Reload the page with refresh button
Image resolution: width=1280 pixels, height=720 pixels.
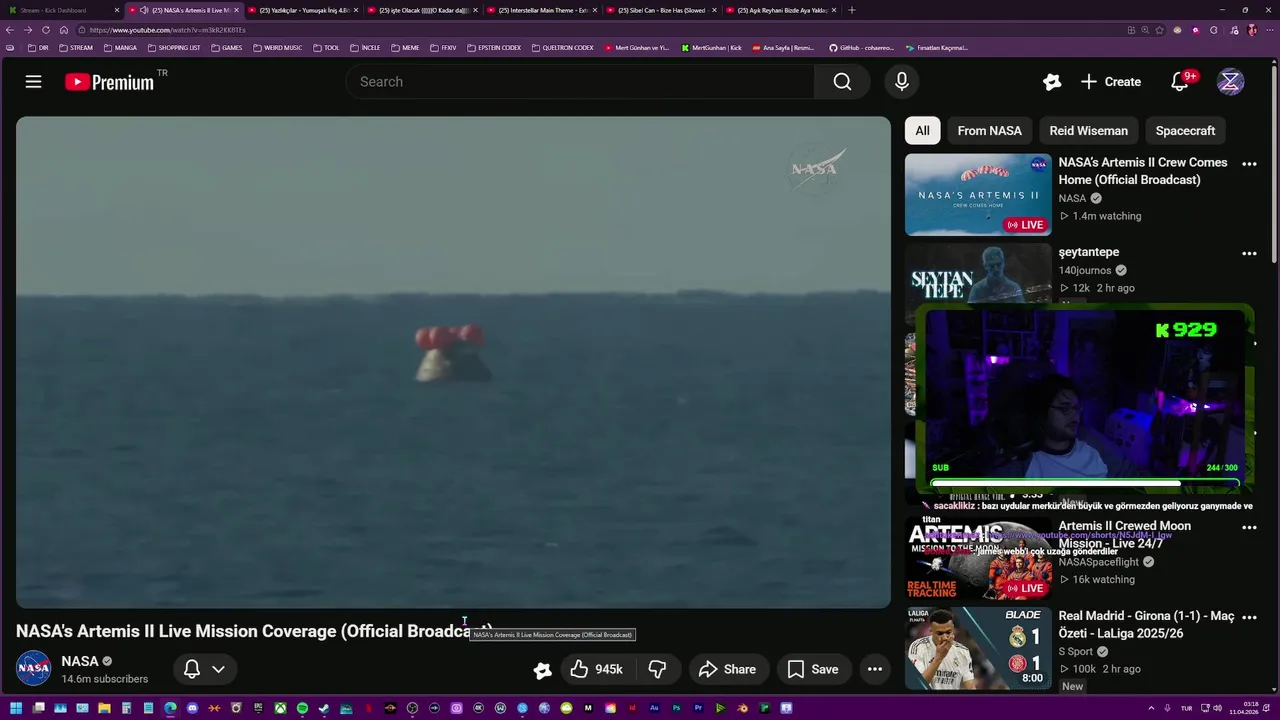click(x=45, y=30)
